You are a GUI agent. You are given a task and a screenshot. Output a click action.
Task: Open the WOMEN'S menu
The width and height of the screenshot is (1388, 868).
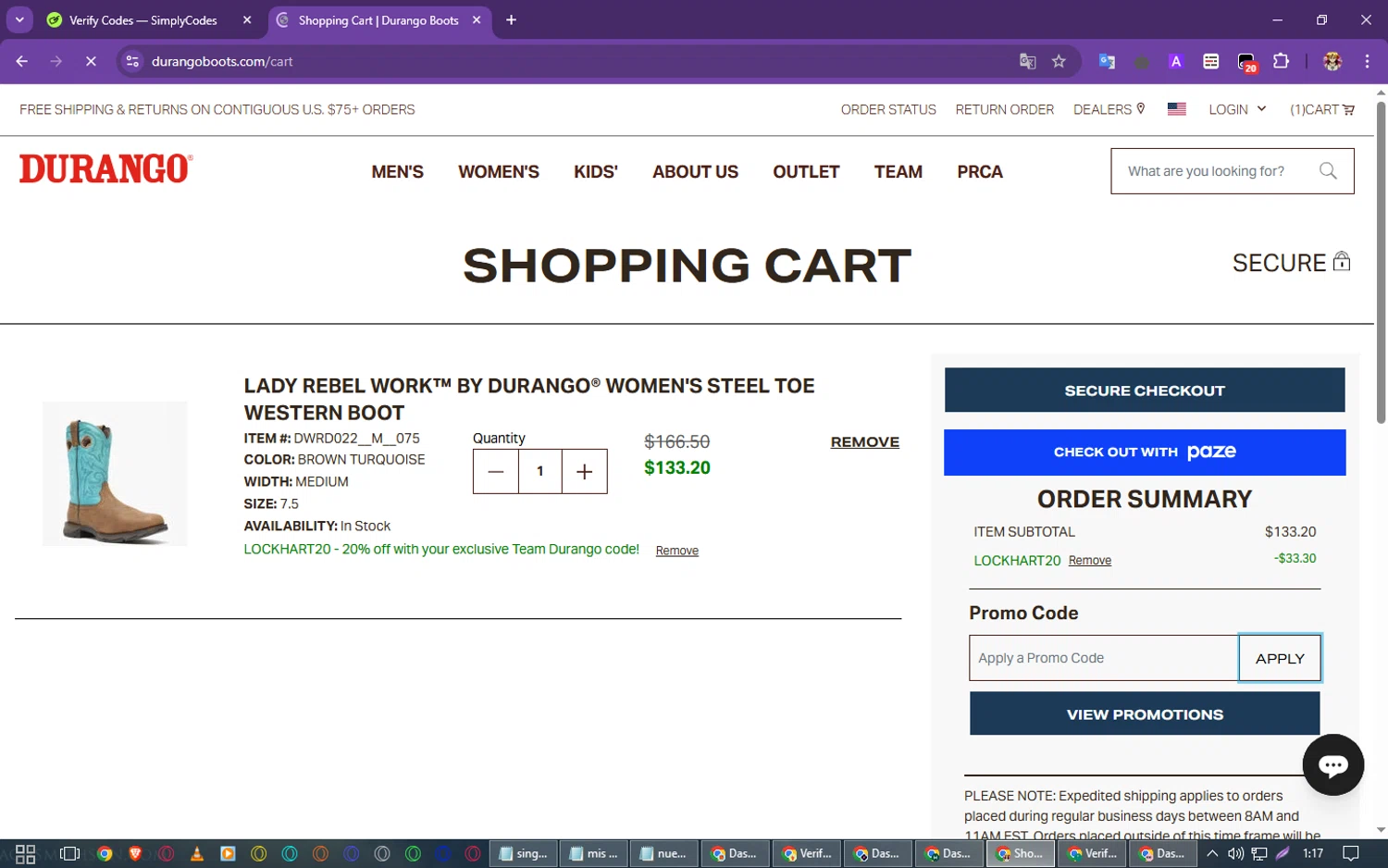tap(499, 172)
